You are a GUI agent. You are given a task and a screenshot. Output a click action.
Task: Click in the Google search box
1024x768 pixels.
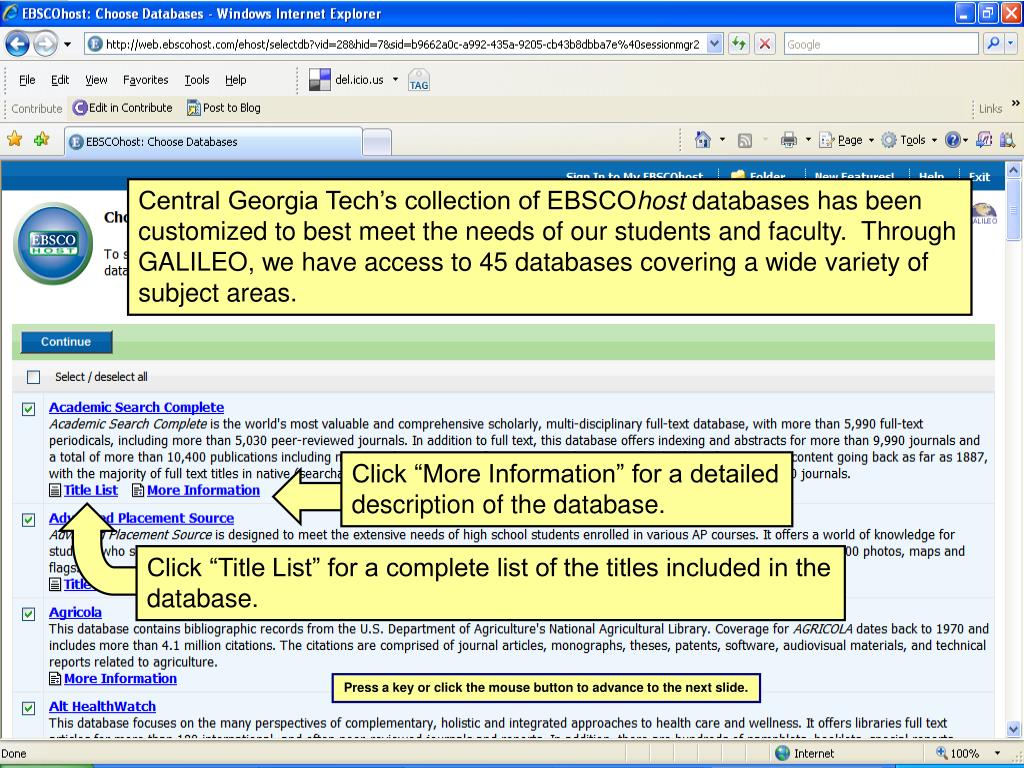pos(880,44)
